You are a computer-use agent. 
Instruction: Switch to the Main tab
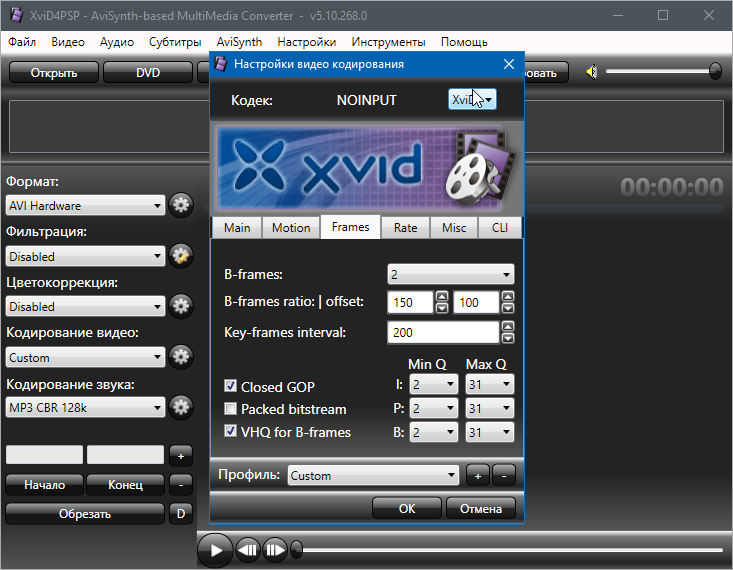tap(237, 228)
